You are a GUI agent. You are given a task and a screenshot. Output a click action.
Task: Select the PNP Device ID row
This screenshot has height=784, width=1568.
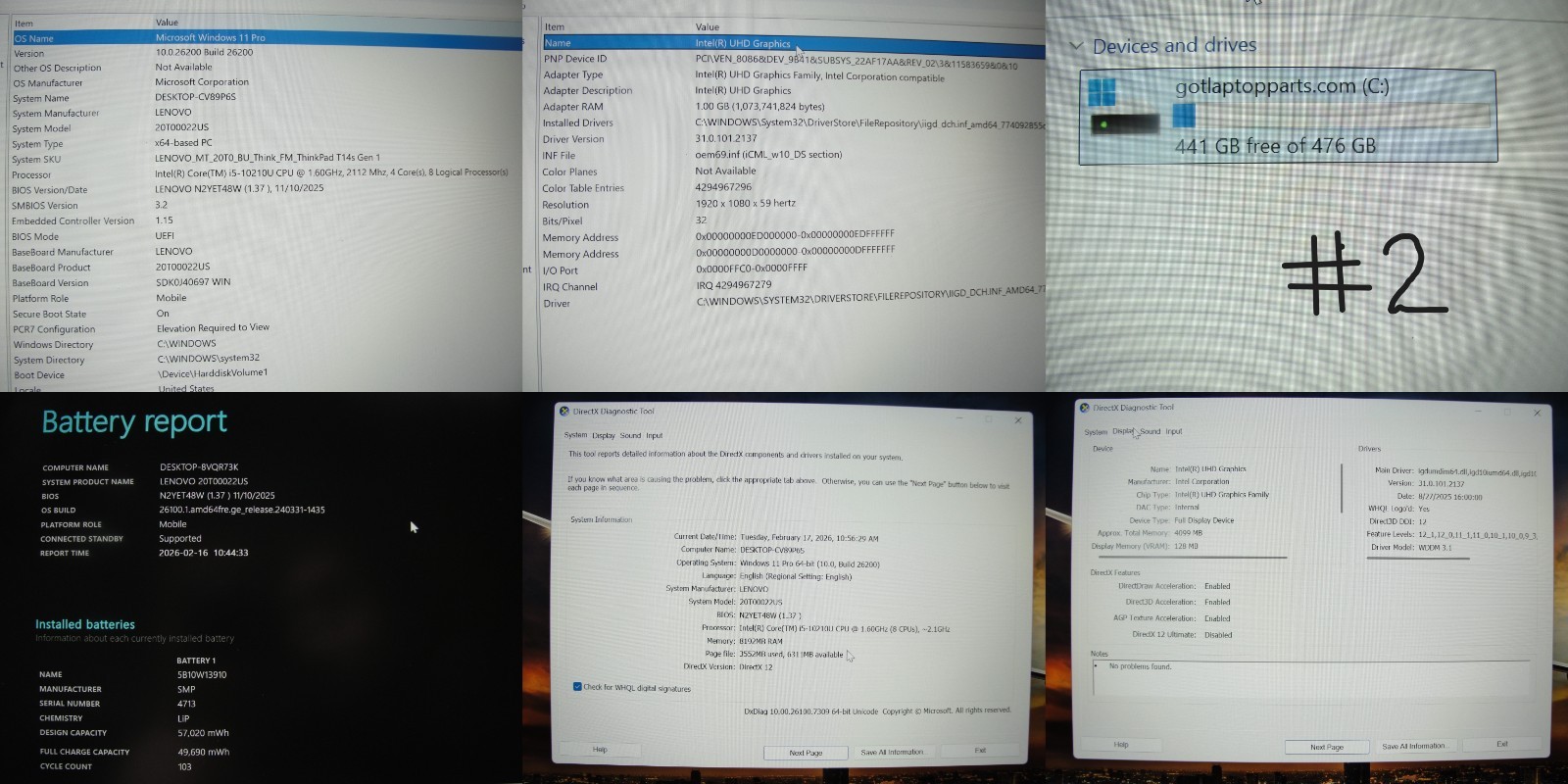click(794, 59)
